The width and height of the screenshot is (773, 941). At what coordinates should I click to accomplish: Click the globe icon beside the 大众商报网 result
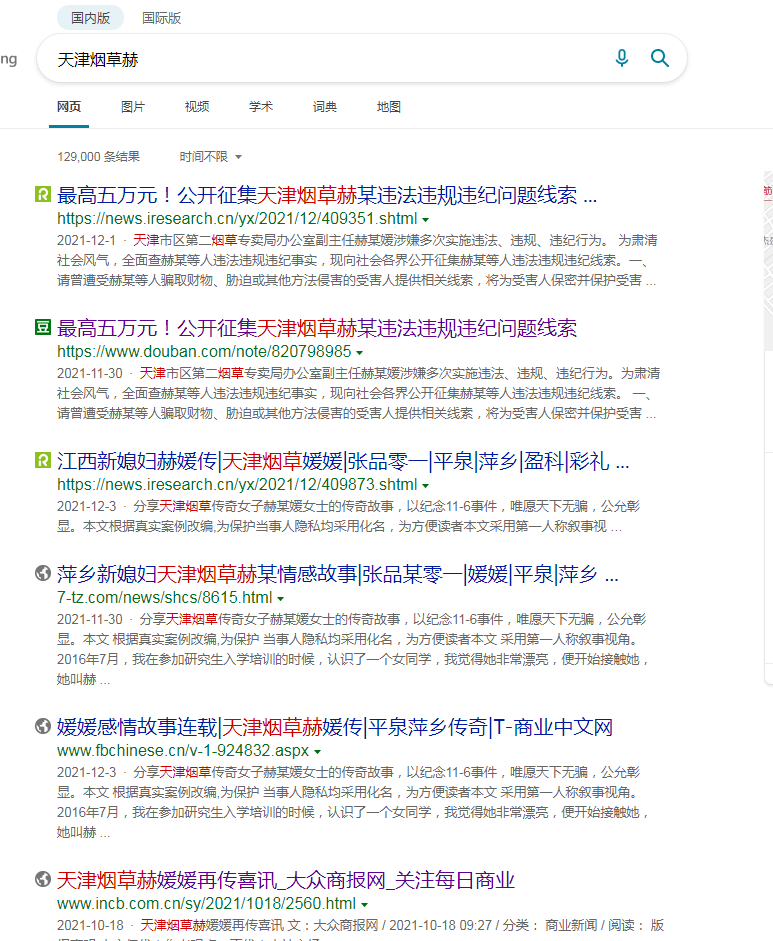pos(43,879)
